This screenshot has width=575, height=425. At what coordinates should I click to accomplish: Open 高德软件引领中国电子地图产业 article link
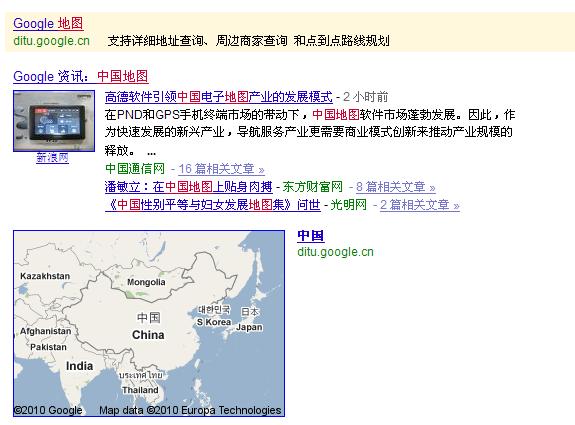click(x=219, y=97)
